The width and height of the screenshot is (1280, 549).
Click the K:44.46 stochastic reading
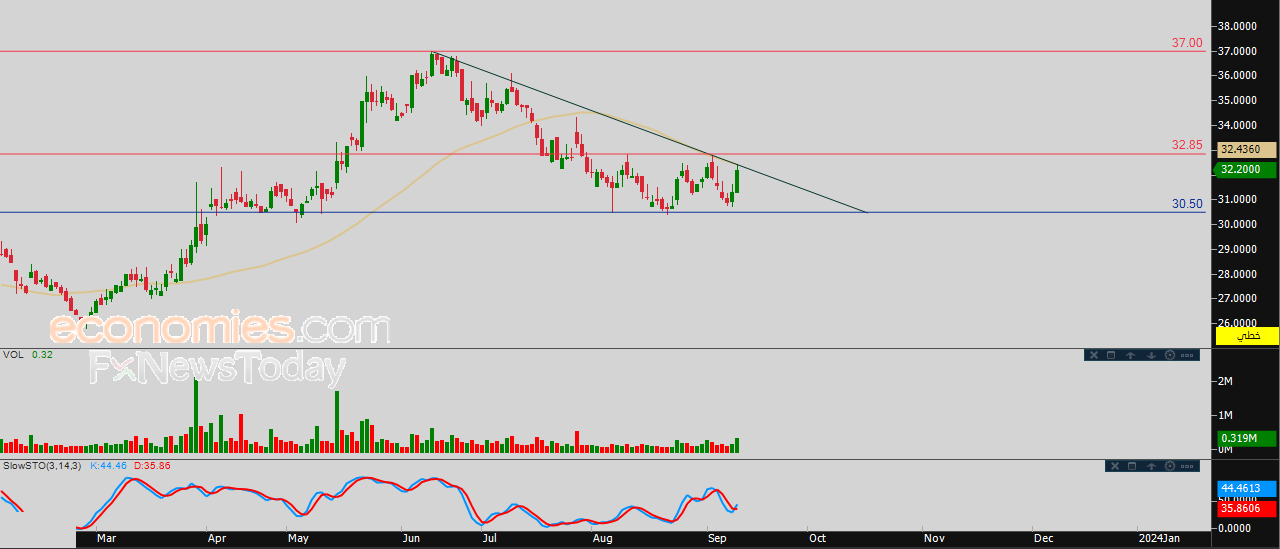110,466
